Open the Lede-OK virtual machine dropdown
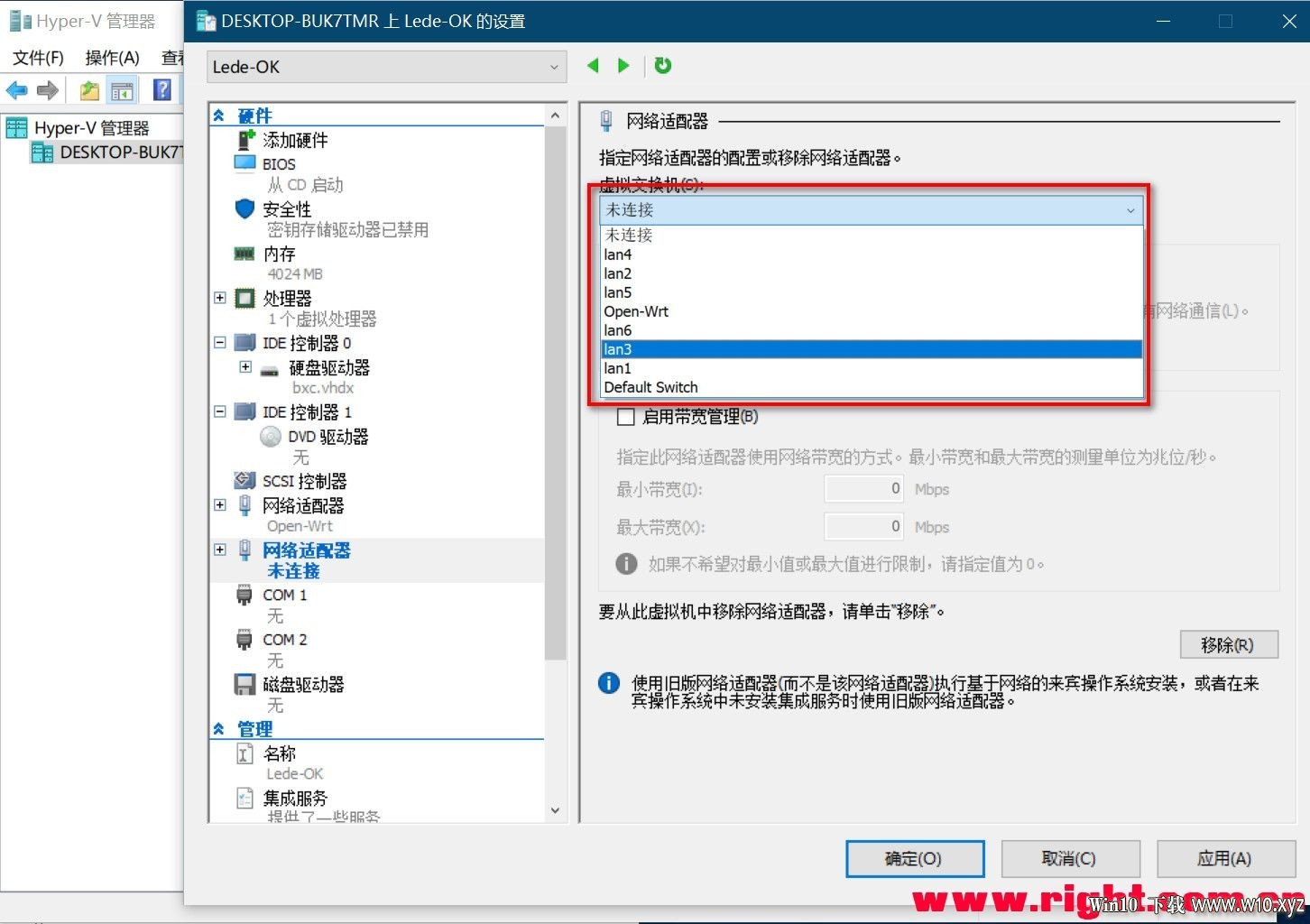 point(386,67)
